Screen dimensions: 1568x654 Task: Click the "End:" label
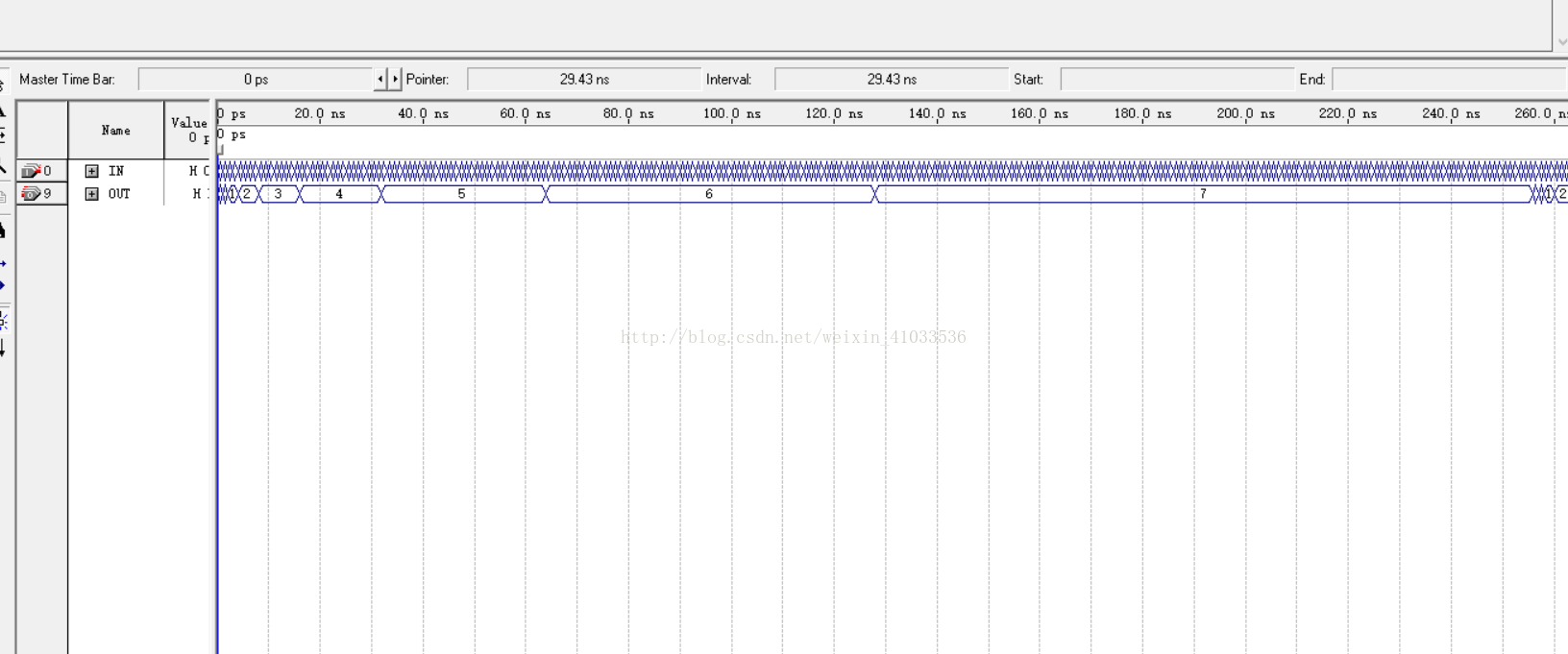[x=1312, y=80]
